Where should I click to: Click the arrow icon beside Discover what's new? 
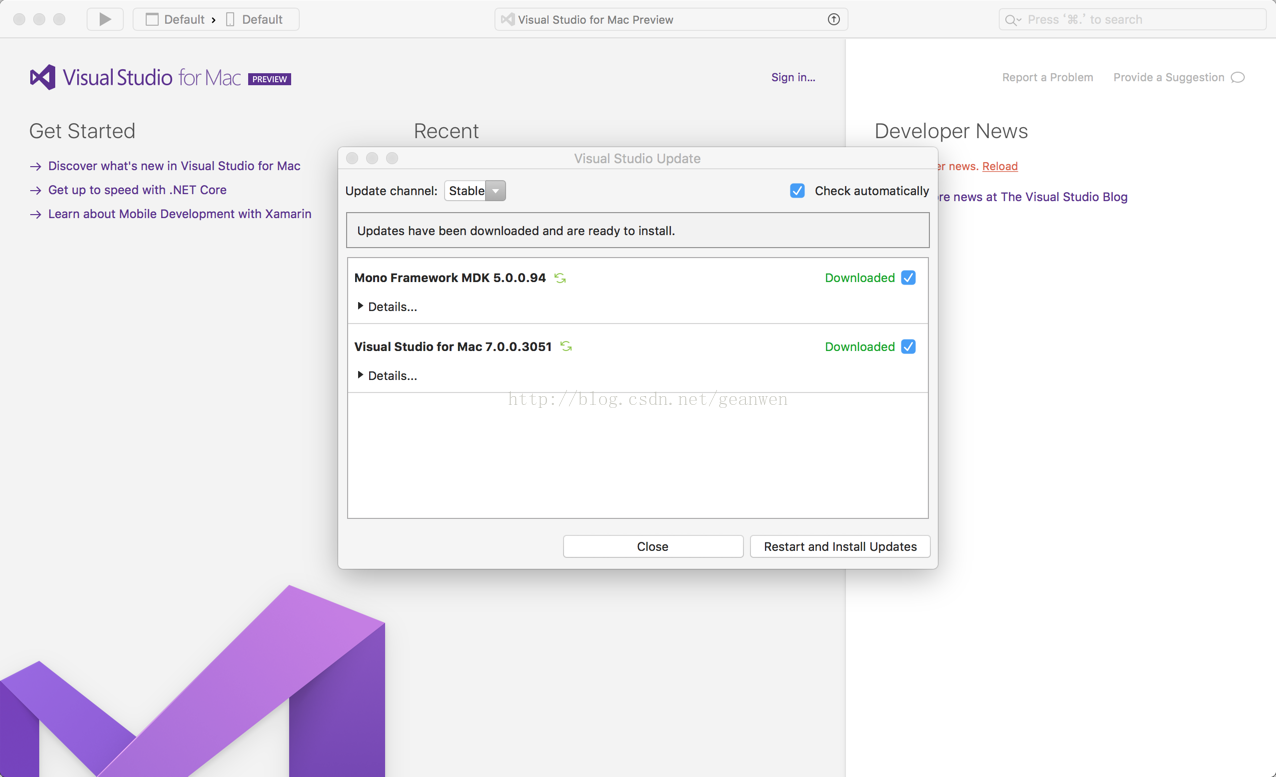(x=35, y=166)
